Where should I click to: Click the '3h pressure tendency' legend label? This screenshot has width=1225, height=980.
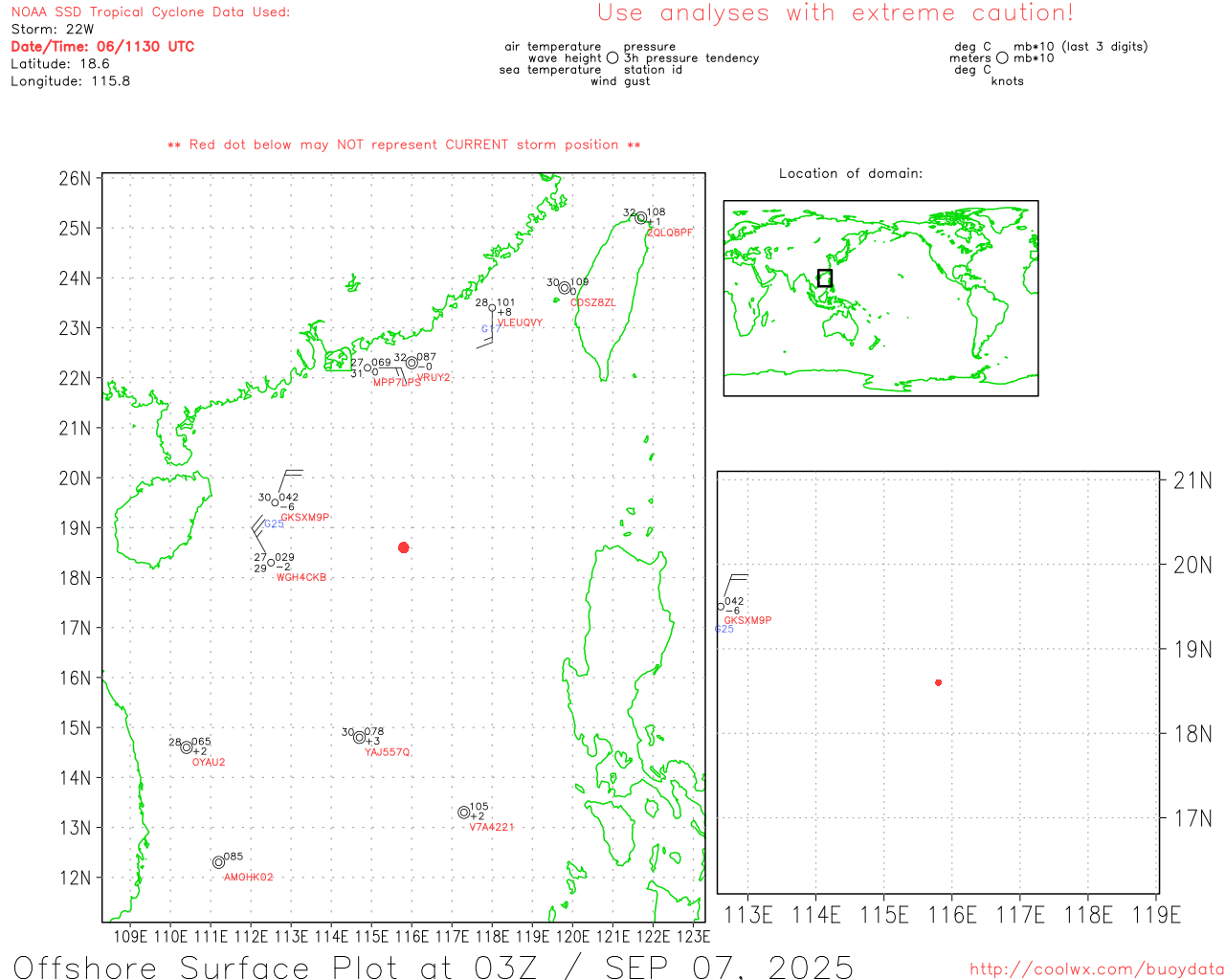point(691,58)
